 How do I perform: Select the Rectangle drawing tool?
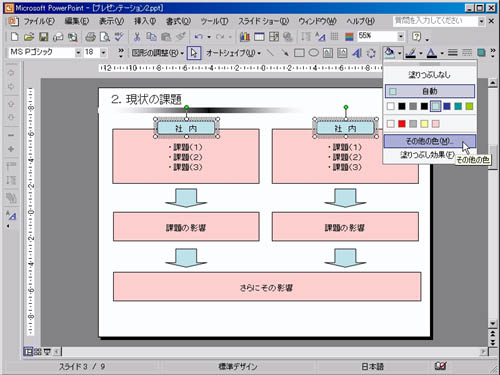point(299,53)
